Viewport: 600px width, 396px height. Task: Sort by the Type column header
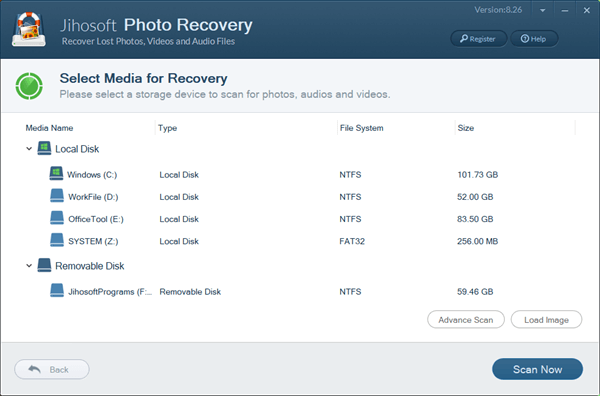pyautogui.click(x=168, y=128)
